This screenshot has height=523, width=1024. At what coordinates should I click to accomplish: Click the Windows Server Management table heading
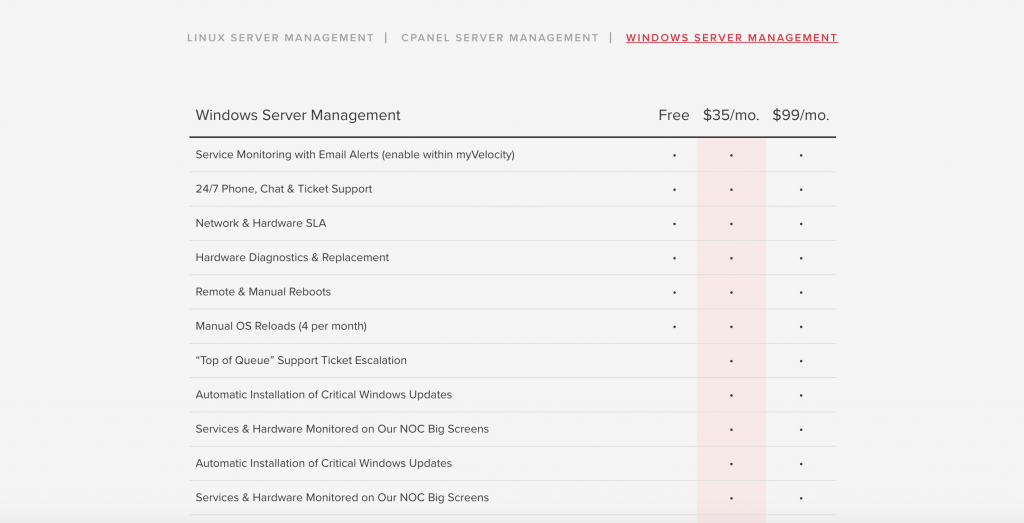coord(298,115)
